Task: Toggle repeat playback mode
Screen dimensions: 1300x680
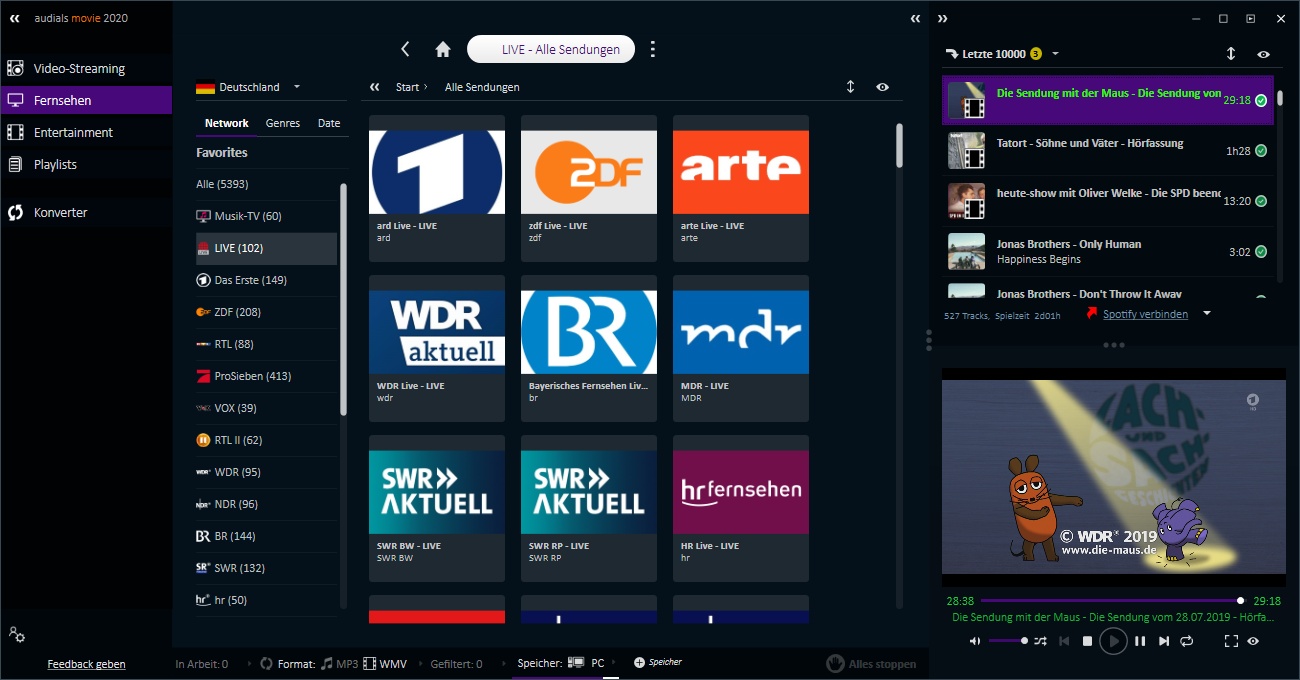Action: (x=1187, y=641)
